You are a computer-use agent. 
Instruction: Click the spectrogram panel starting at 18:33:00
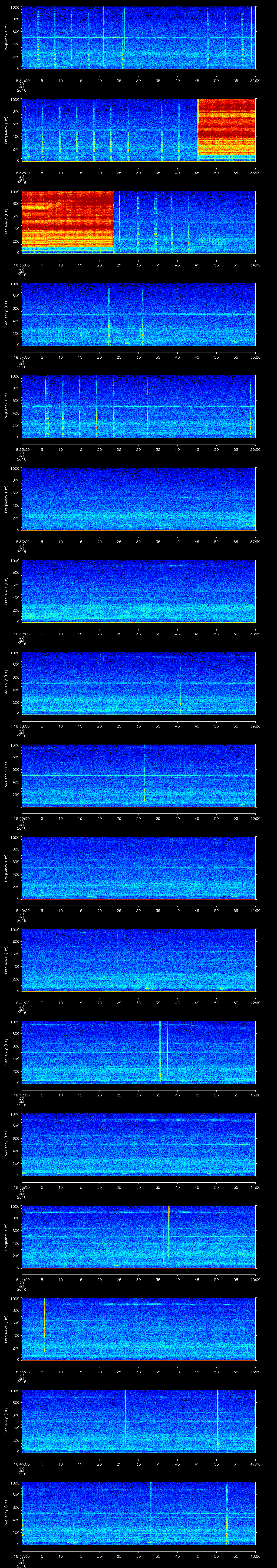[138, 222]
